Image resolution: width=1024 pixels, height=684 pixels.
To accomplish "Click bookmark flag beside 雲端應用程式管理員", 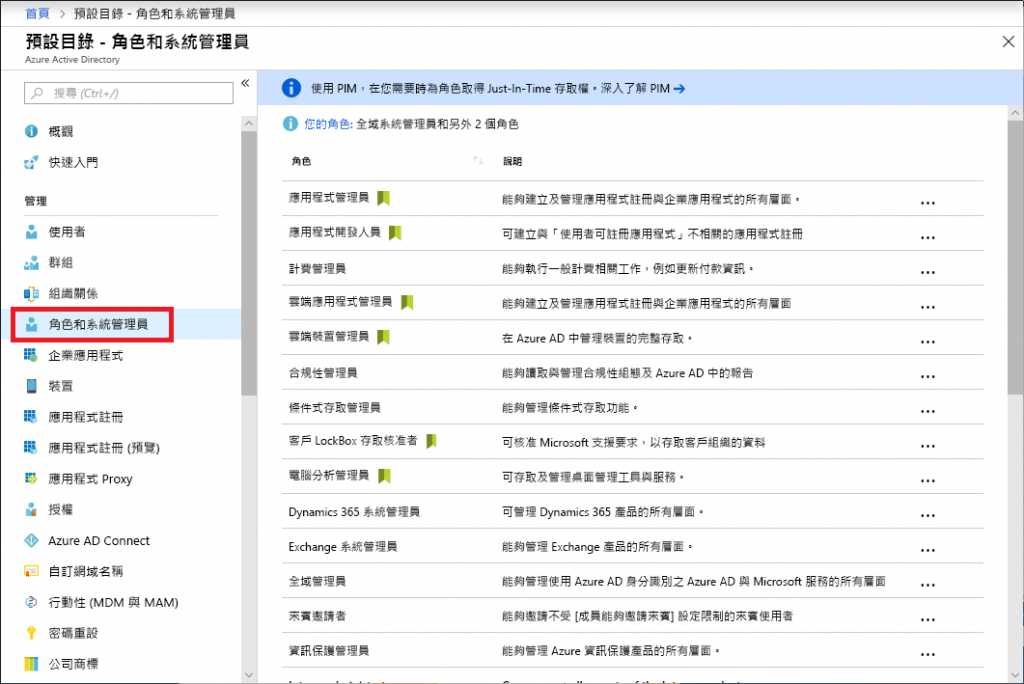I will (x=407, y=302).
